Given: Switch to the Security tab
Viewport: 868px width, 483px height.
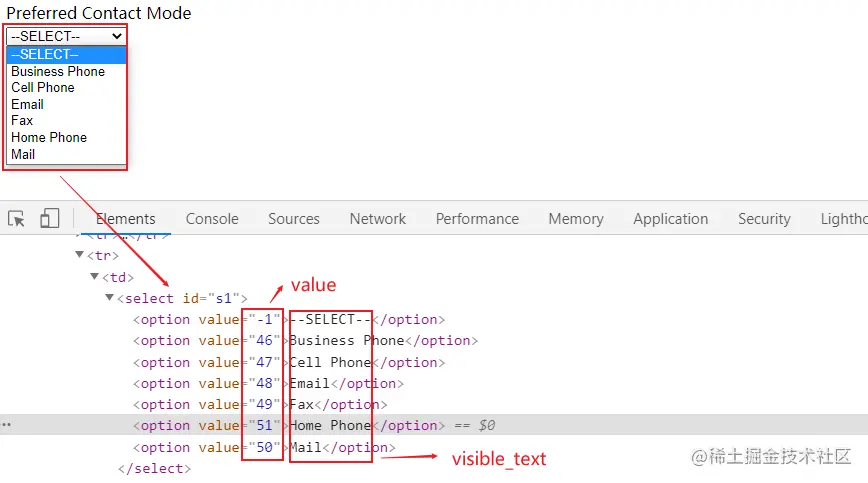Looking at the screenshot, I should click(764, 219).
